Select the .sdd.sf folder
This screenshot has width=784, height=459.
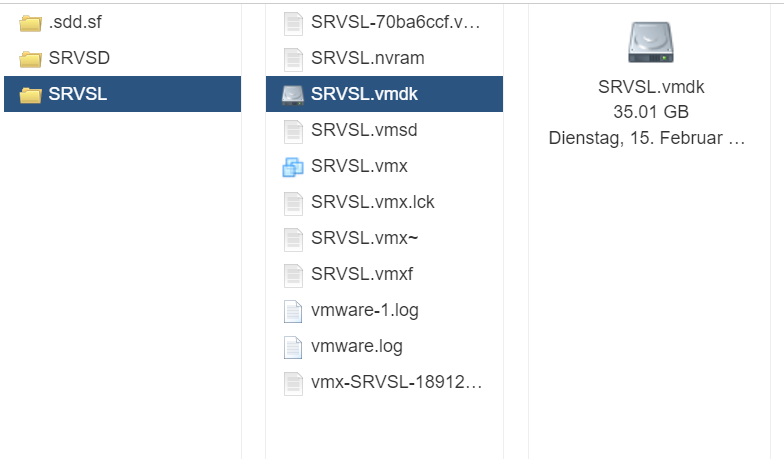(x=77, y=22)
